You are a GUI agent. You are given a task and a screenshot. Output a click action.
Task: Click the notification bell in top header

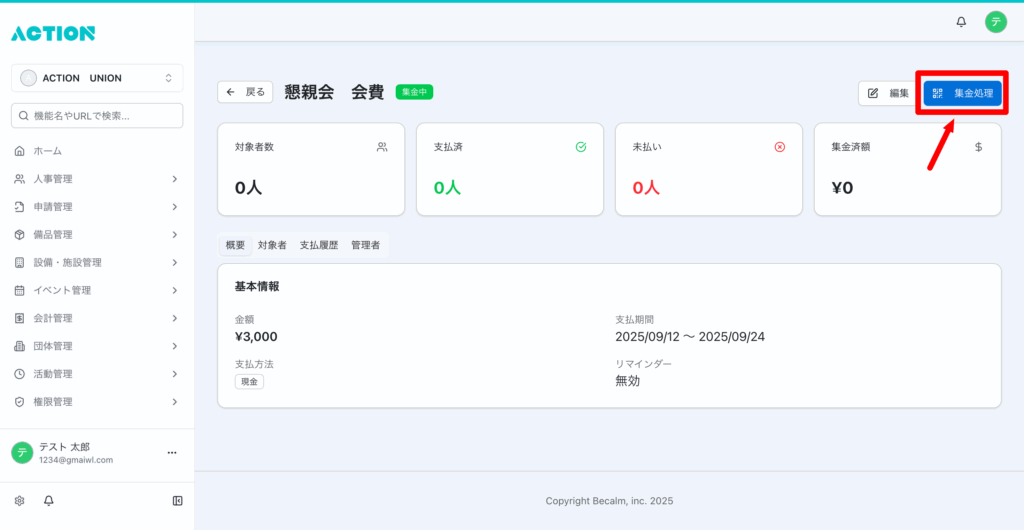(961, 21)
